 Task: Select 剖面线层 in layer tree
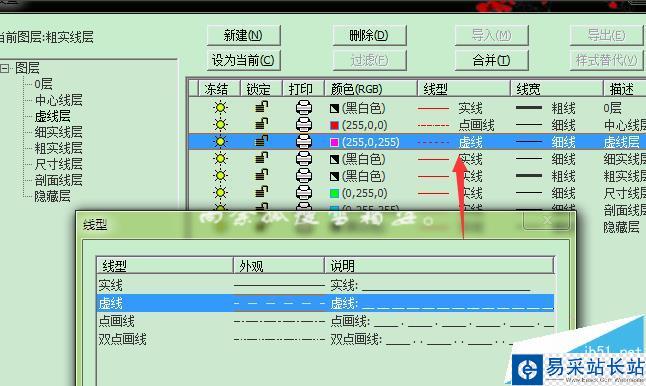pyautogui.click(x=59, y=180)
